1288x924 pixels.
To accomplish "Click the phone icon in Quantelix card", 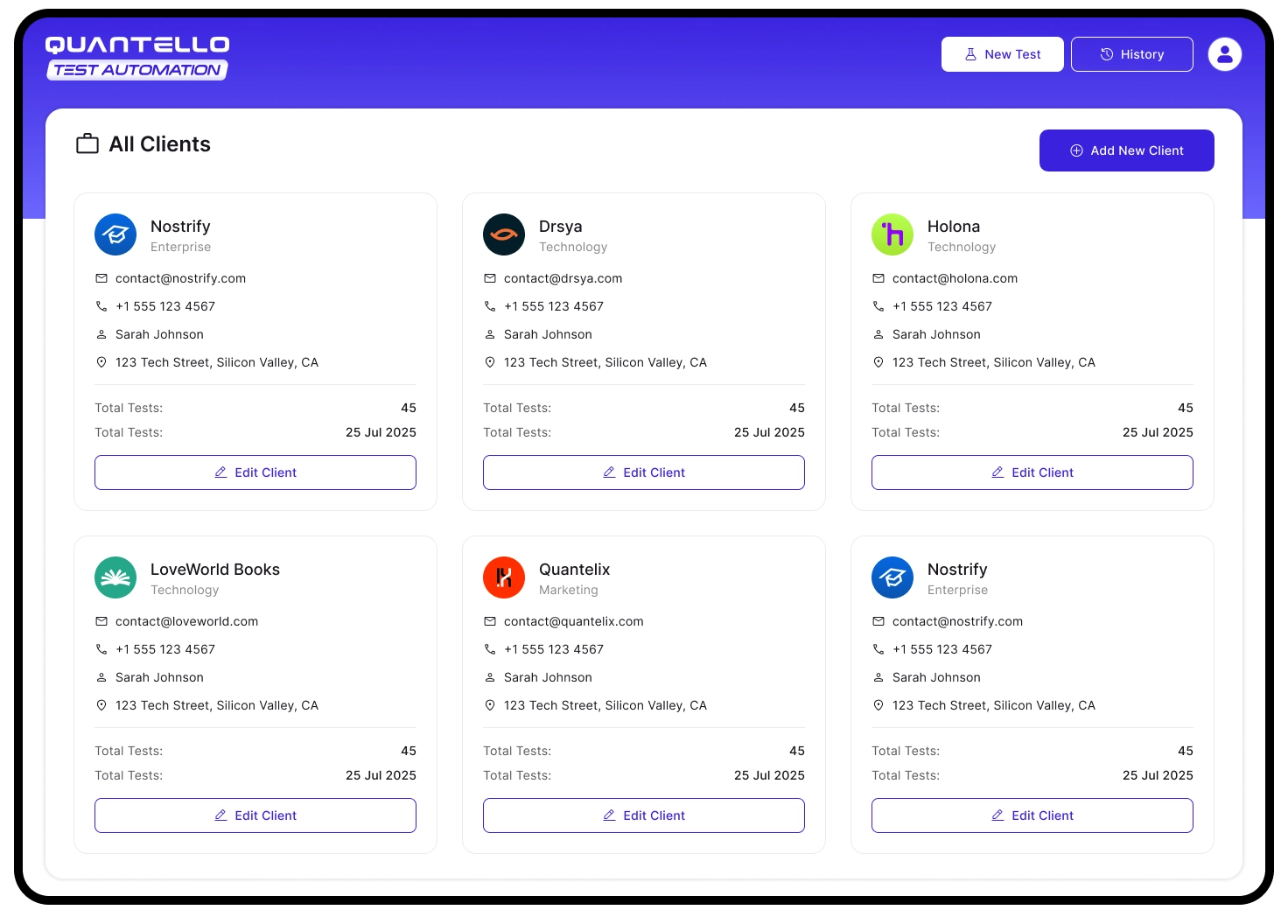I will tap(490, 649).
